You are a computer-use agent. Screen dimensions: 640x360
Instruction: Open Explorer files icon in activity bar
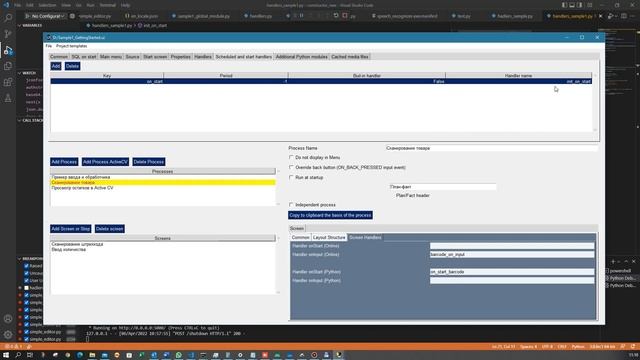coord(8,66)
